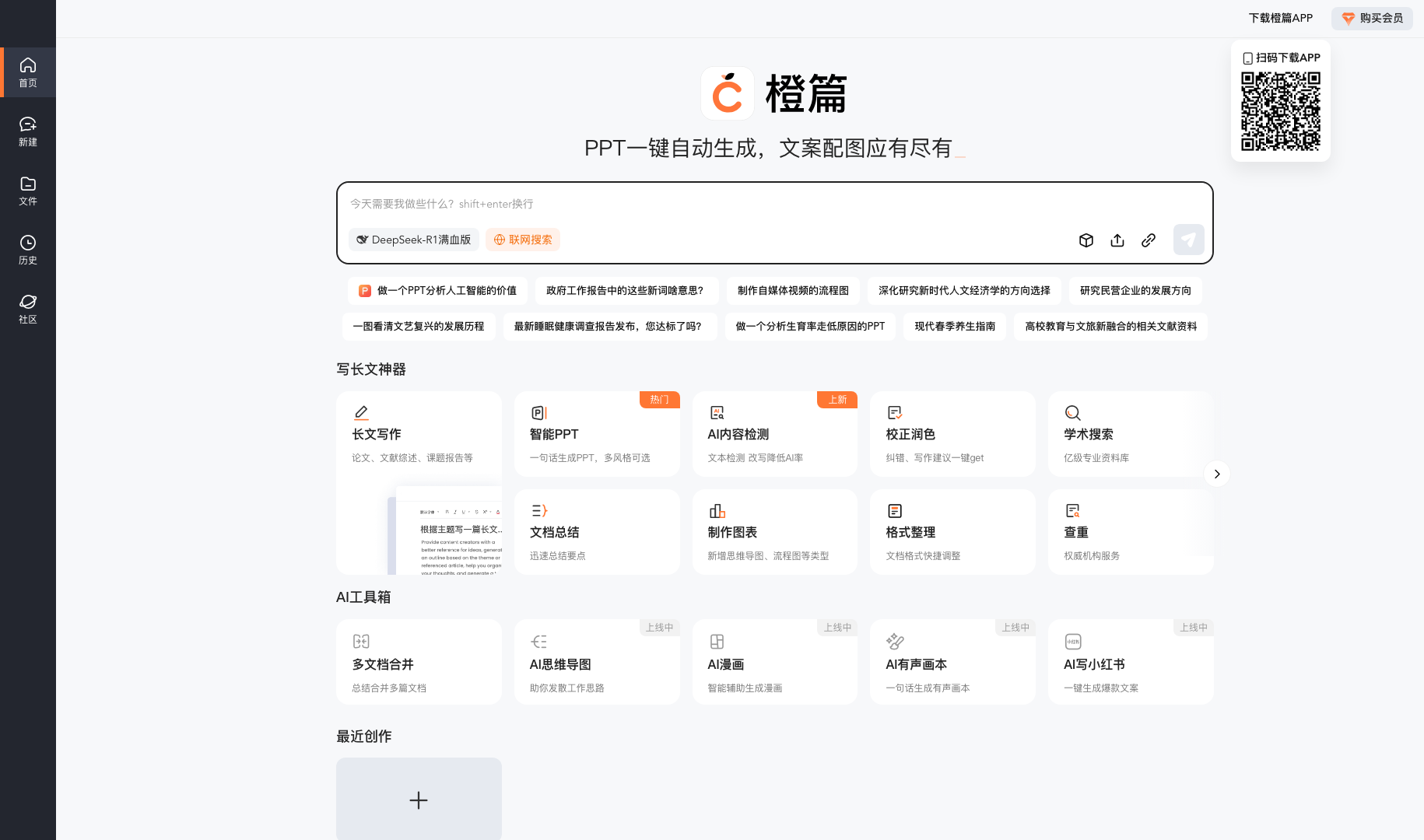The image size is (1424, 840).
Task: Open the 智能PPT card title
Action: coord(554,435)
